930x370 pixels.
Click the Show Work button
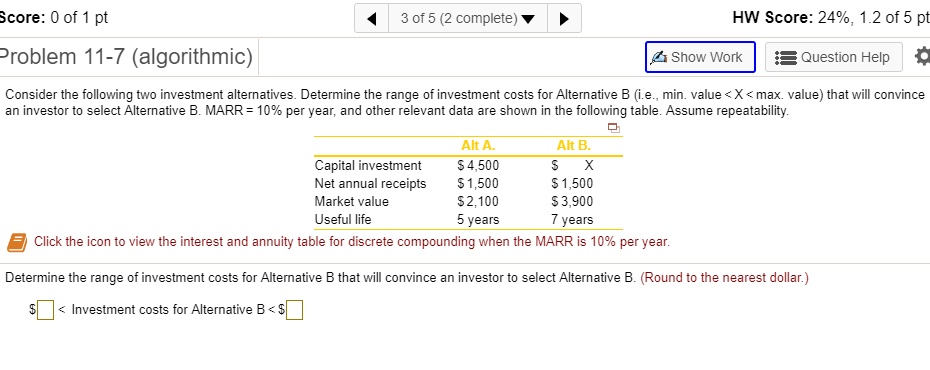(700, 57)
